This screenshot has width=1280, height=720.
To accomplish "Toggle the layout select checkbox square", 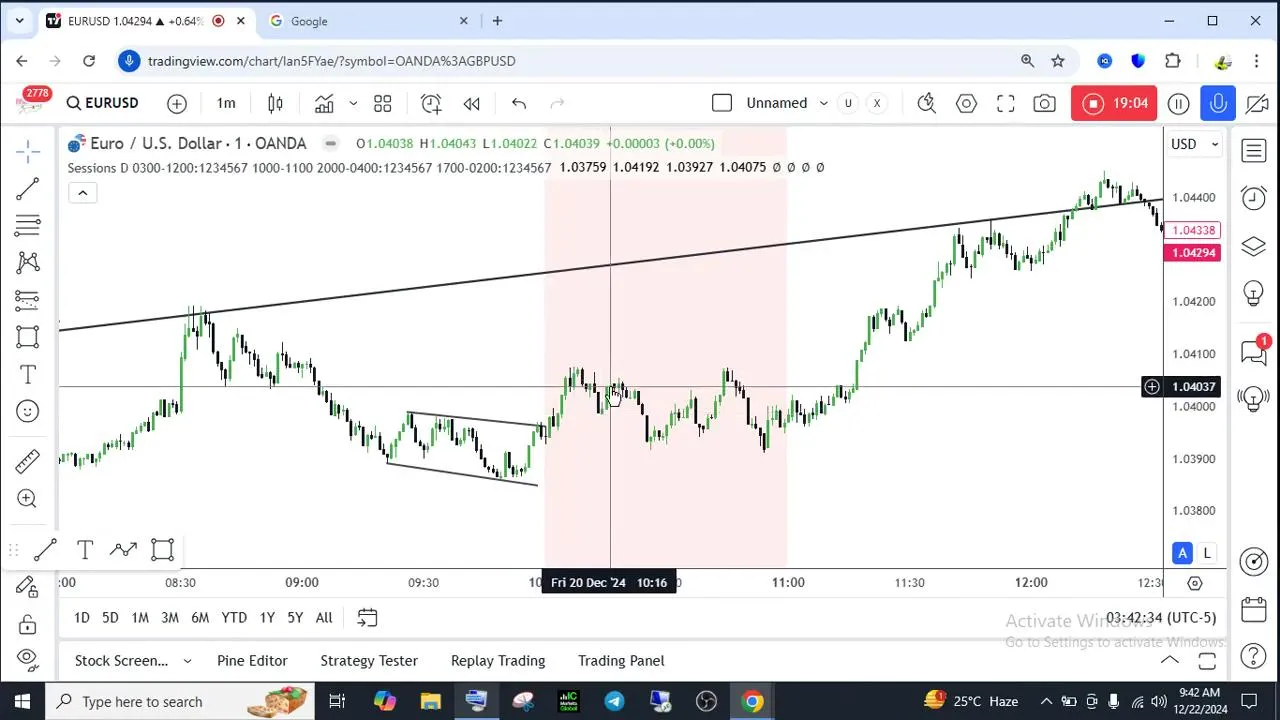I will (x=722, y=103).
